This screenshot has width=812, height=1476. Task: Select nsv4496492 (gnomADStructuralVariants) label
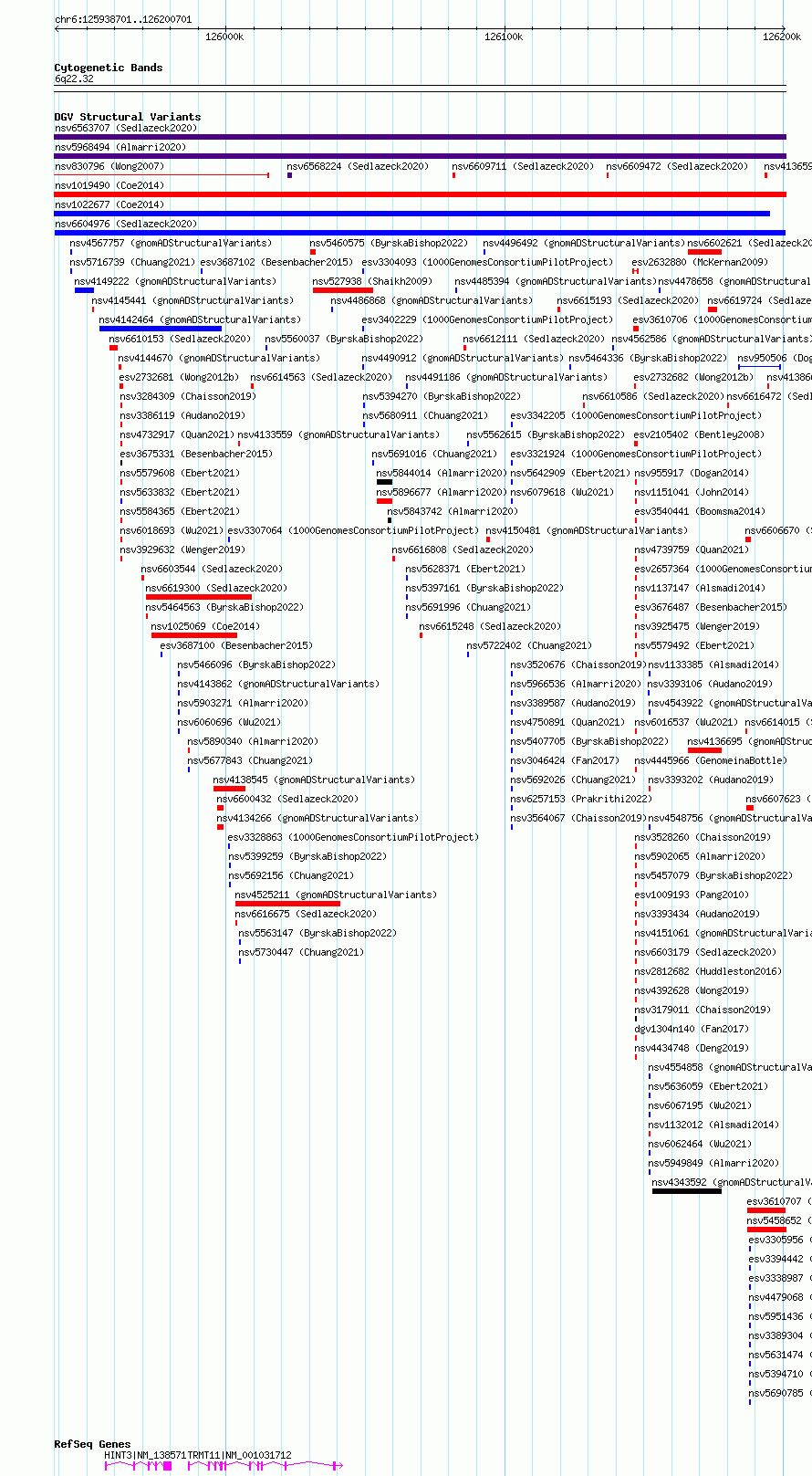point(584,243)
